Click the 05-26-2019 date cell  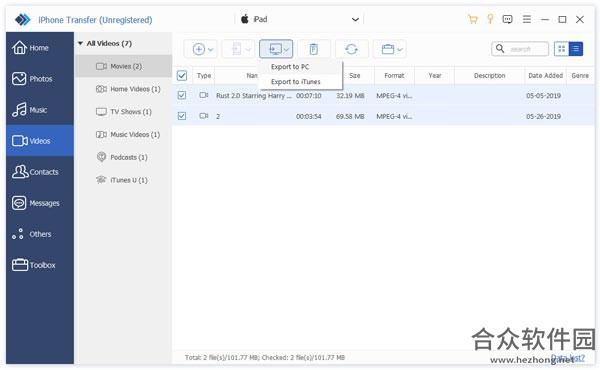[x=543, y=116]
